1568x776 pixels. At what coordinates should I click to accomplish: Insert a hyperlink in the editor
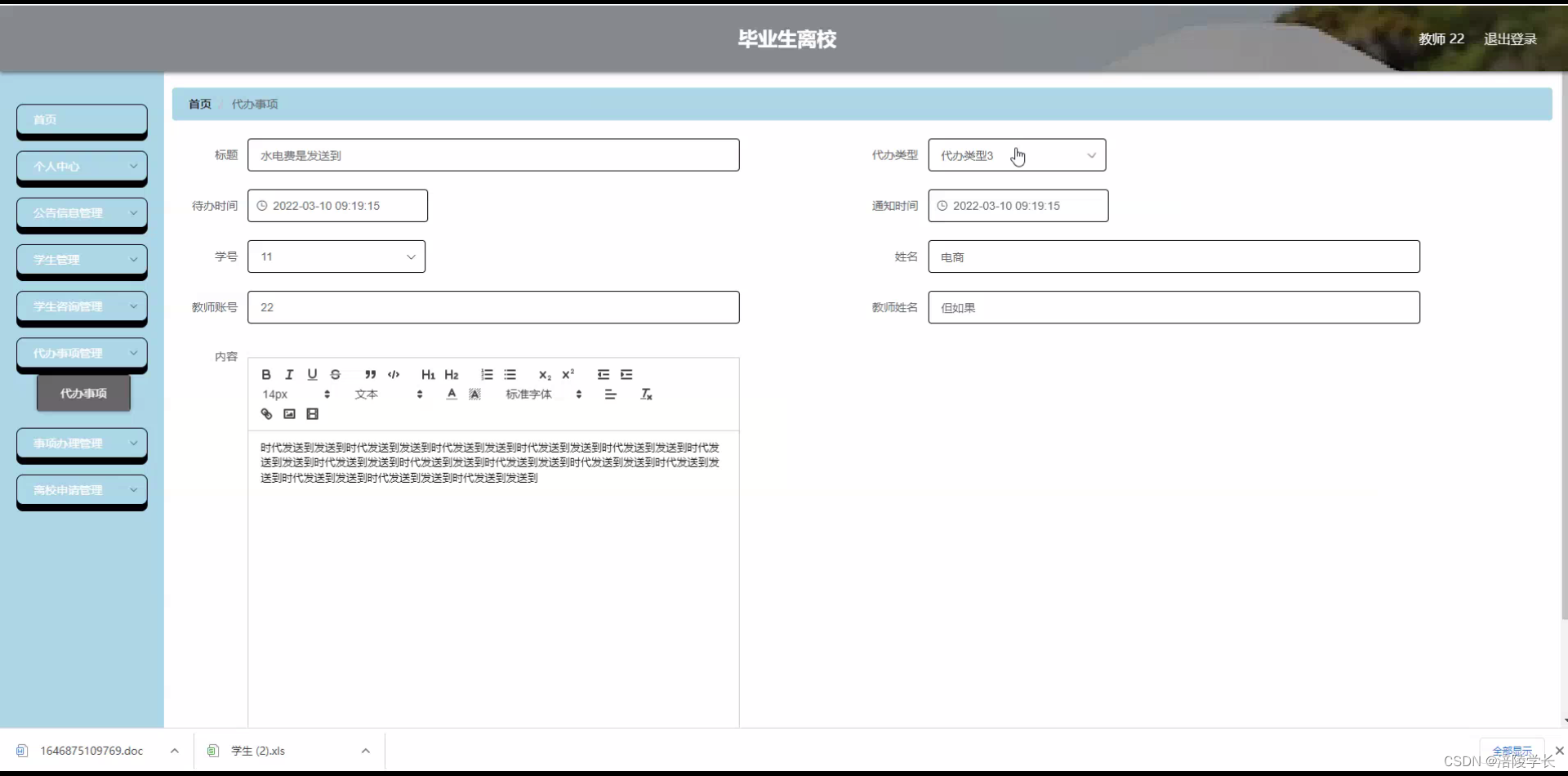tap(265, 414)
